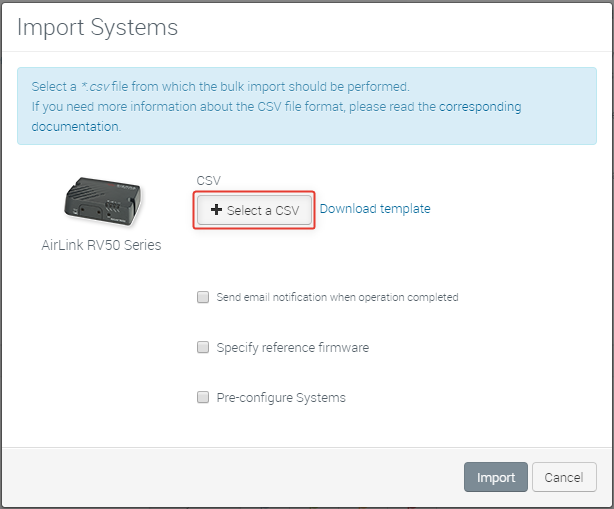This screenshot has height=509, width=614.
Task: Open the corresponding documentation link
Action: (479, 106)
